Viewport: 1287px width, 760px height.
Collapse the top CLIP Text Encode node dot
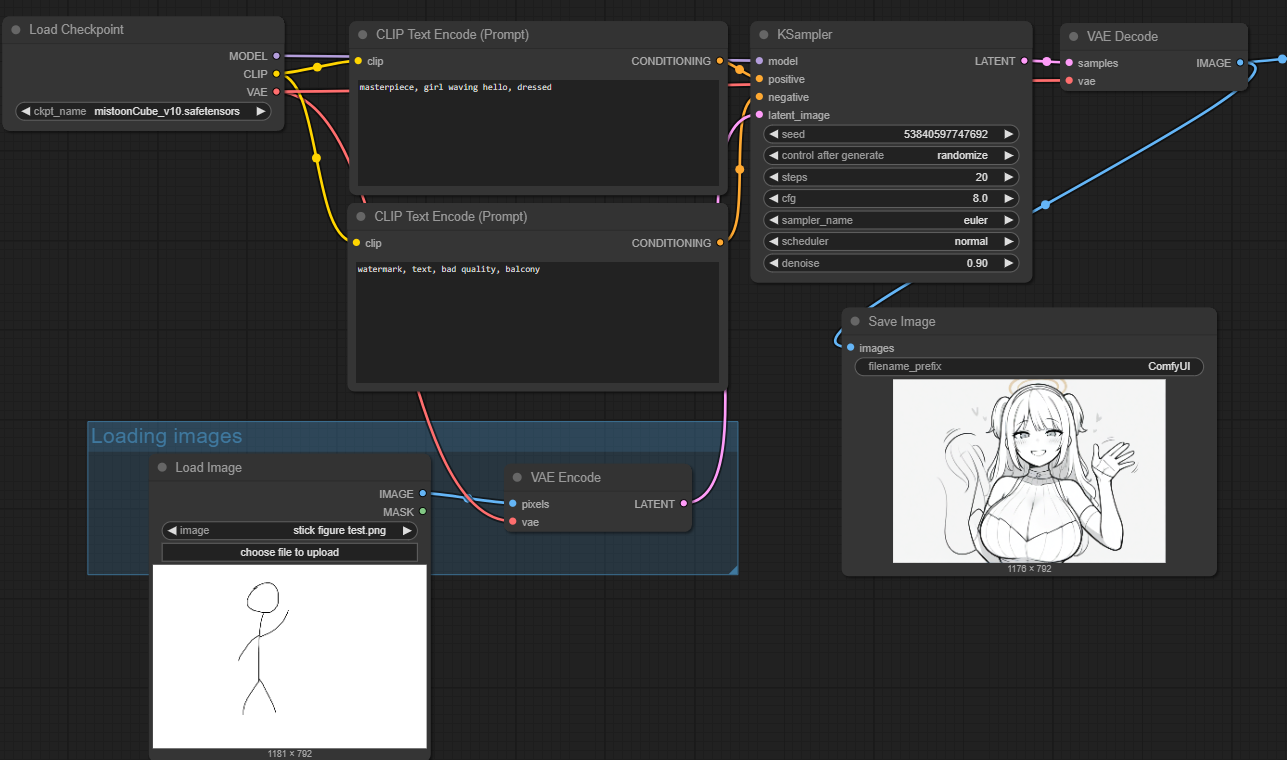point(362,35)
